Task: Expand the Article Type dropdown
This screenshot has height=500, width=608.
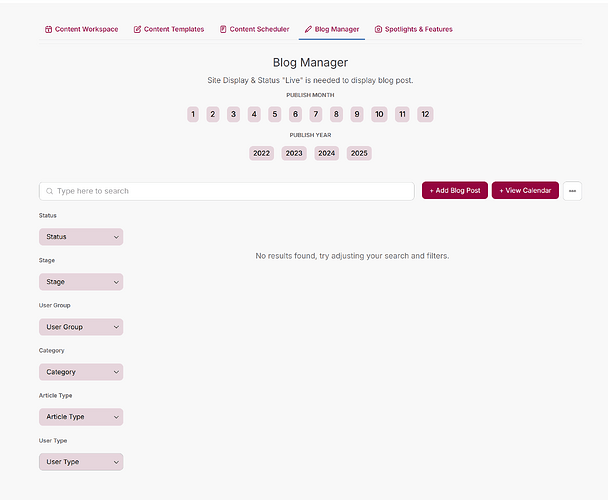Action: (81, 417)
